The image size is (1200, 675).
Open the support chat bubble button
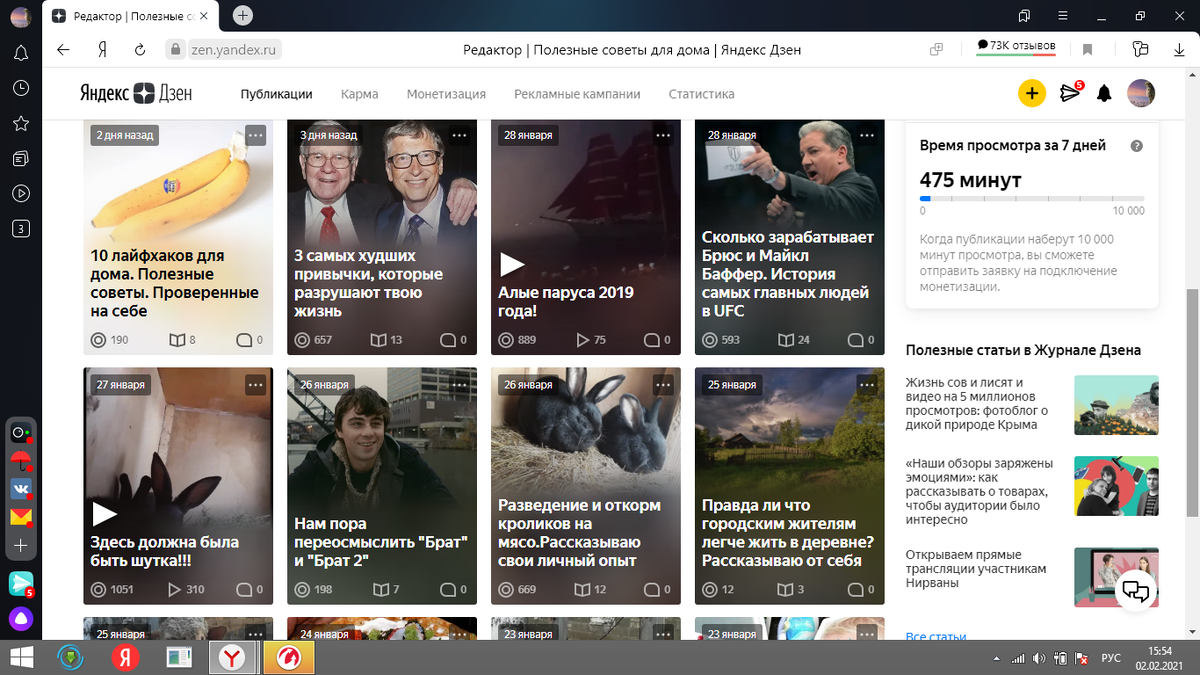pyautogui.click(x=1136, y=589)
